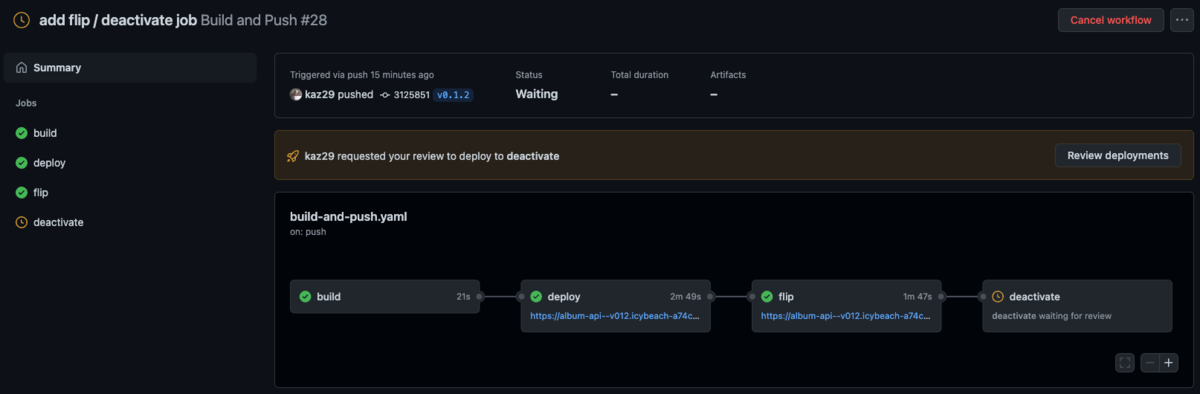
Task: Open the deploy node's album-api URL link
Action: pyautogui.click(x=615, y=315)
